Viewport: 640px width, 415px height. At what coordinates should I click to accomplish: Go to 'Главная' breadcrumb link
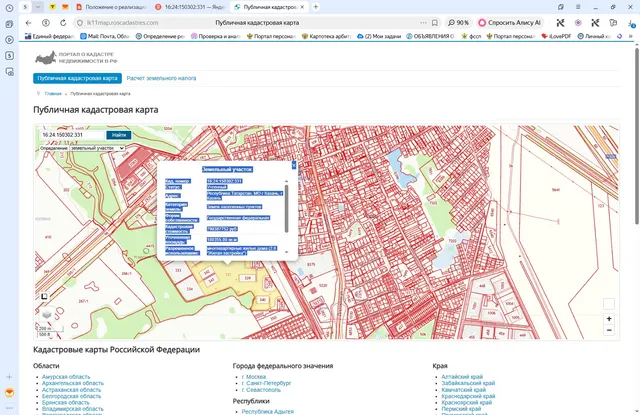[53, 93]
